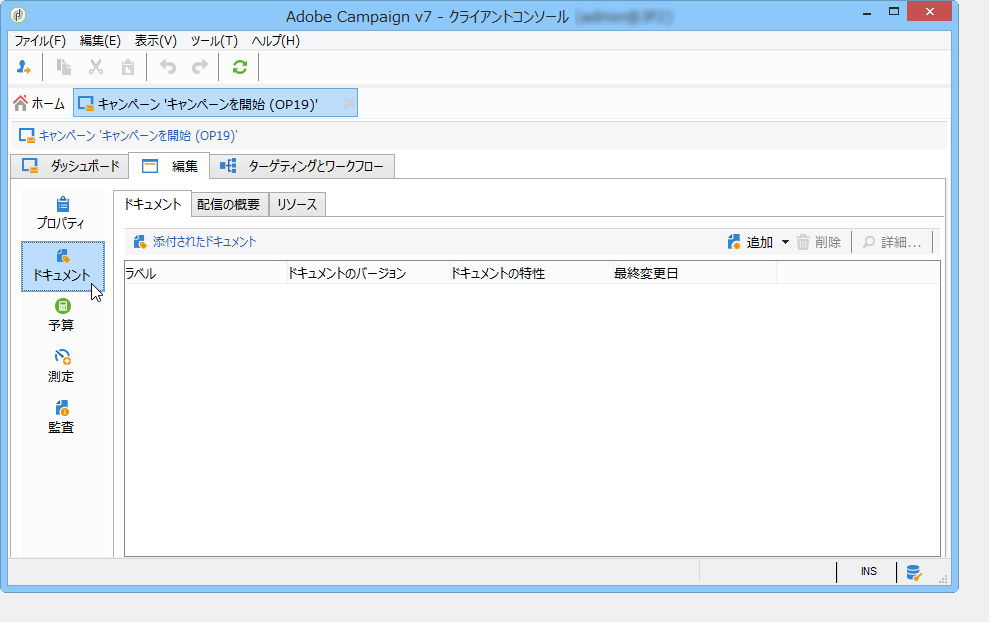The height and width of the screenshot is (622, 989).
Task: Expand the 追加 dropdown arrow
Action: [785, 242]
